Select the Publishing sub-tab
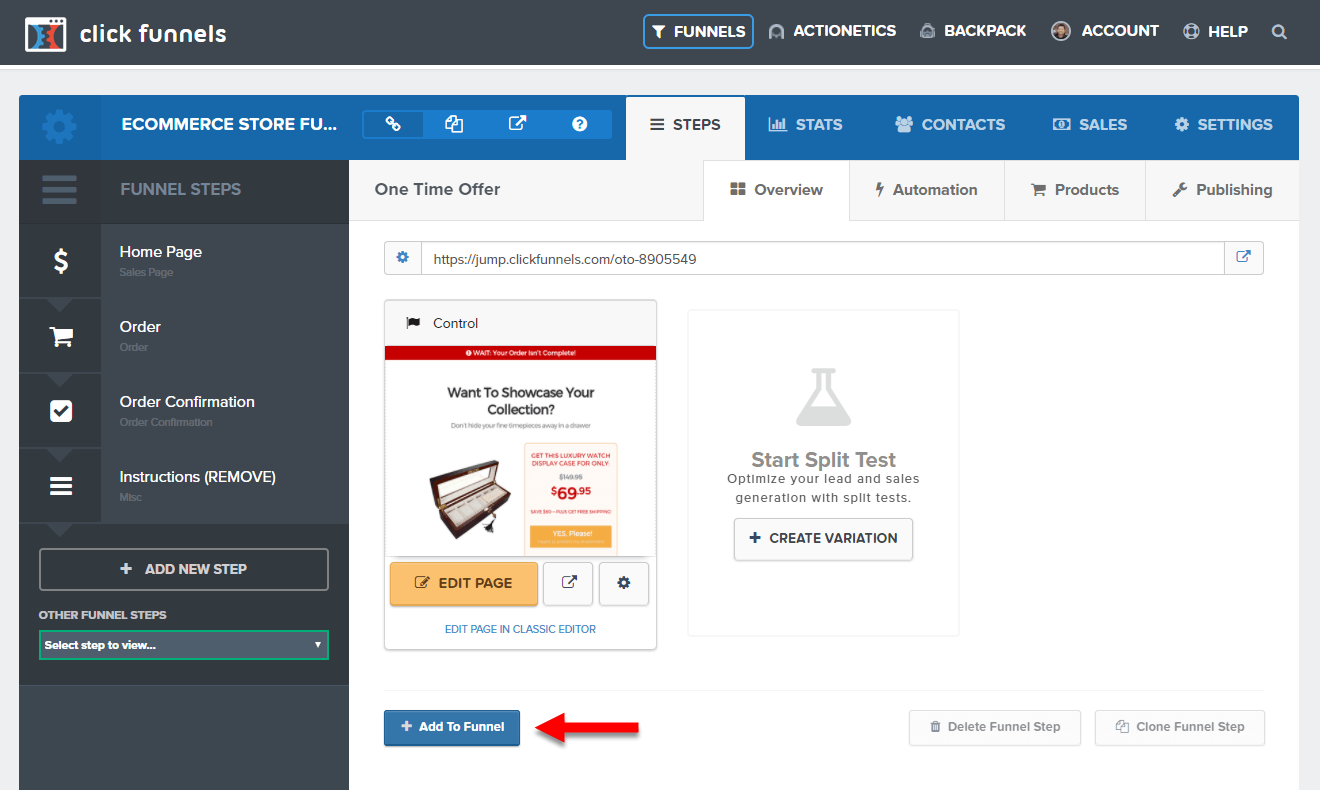The height and width of the screenshot is (790, 1320). (x=1222, y=190)
